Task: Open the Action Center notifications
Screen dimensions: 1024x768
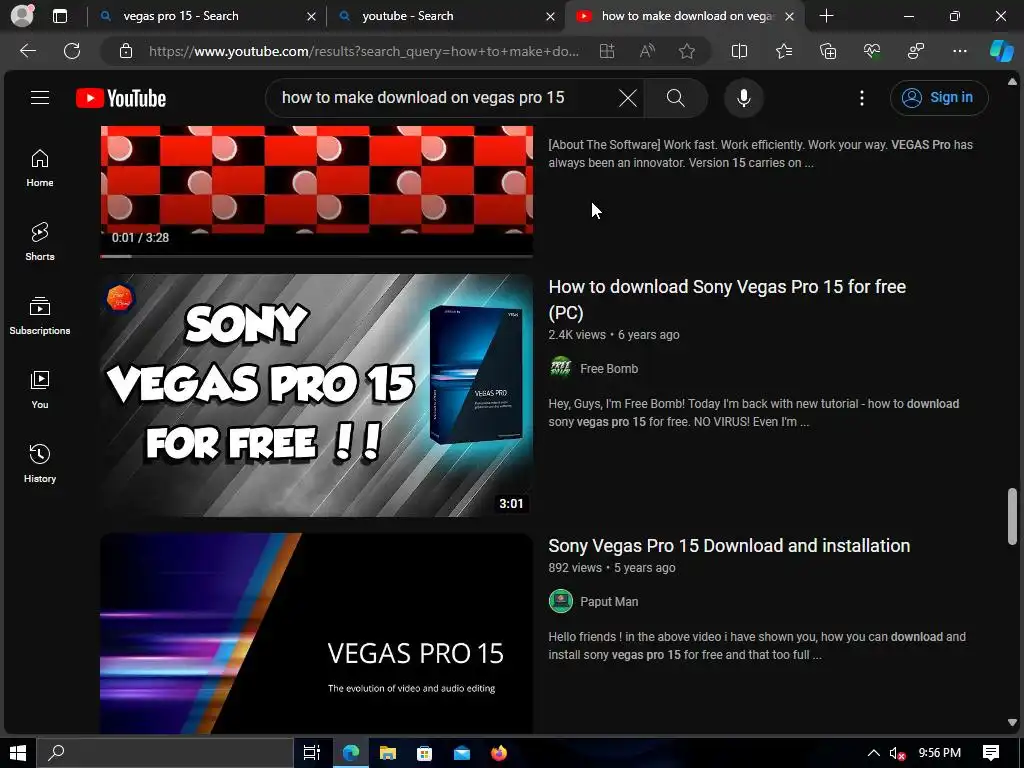Action: tap(991, 753)
